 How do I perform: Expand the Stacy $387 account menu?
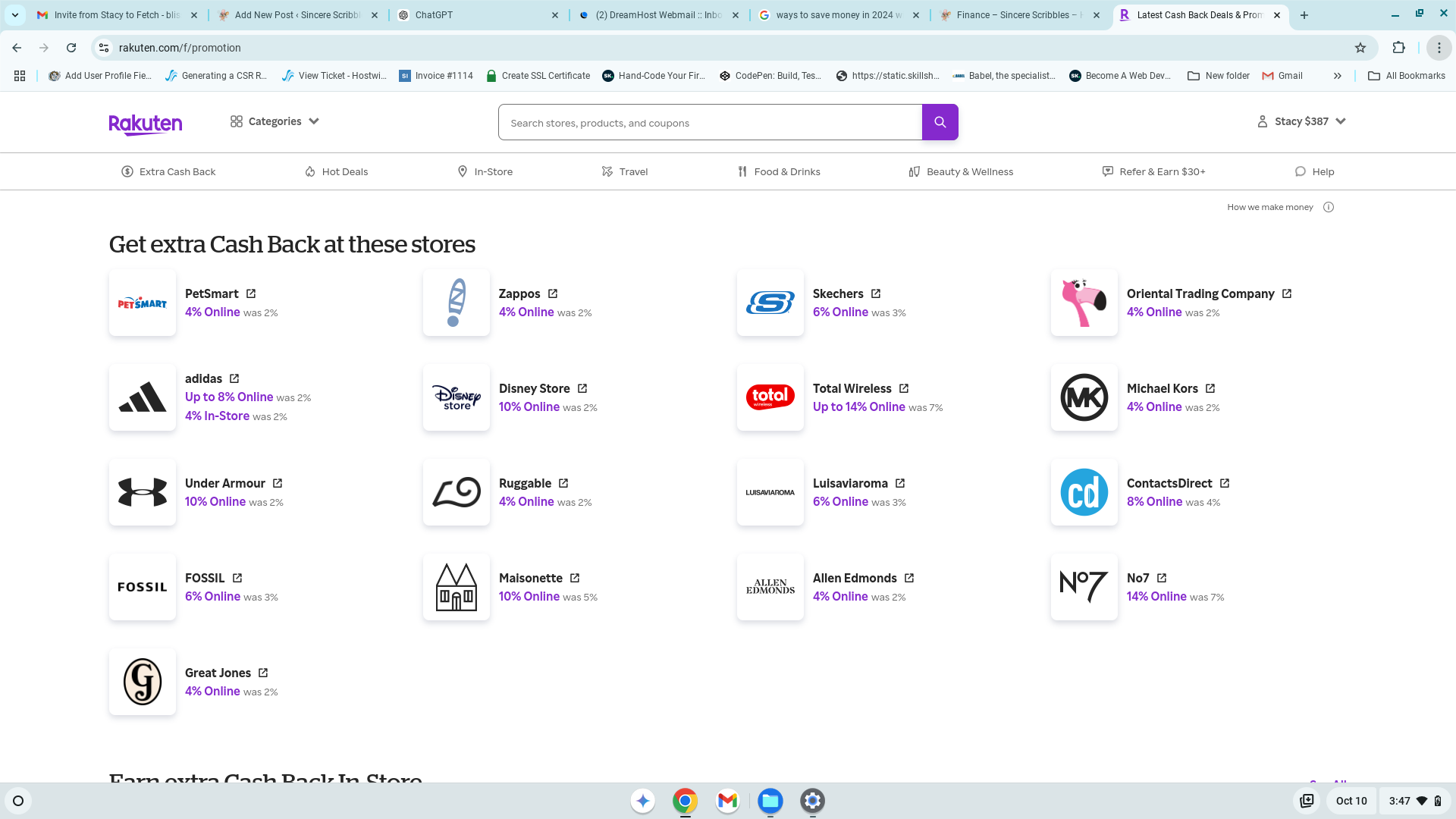1301,121
